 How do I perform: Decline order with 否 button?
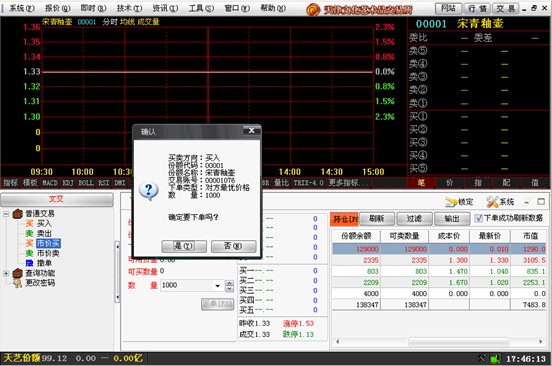coord(233,246)
